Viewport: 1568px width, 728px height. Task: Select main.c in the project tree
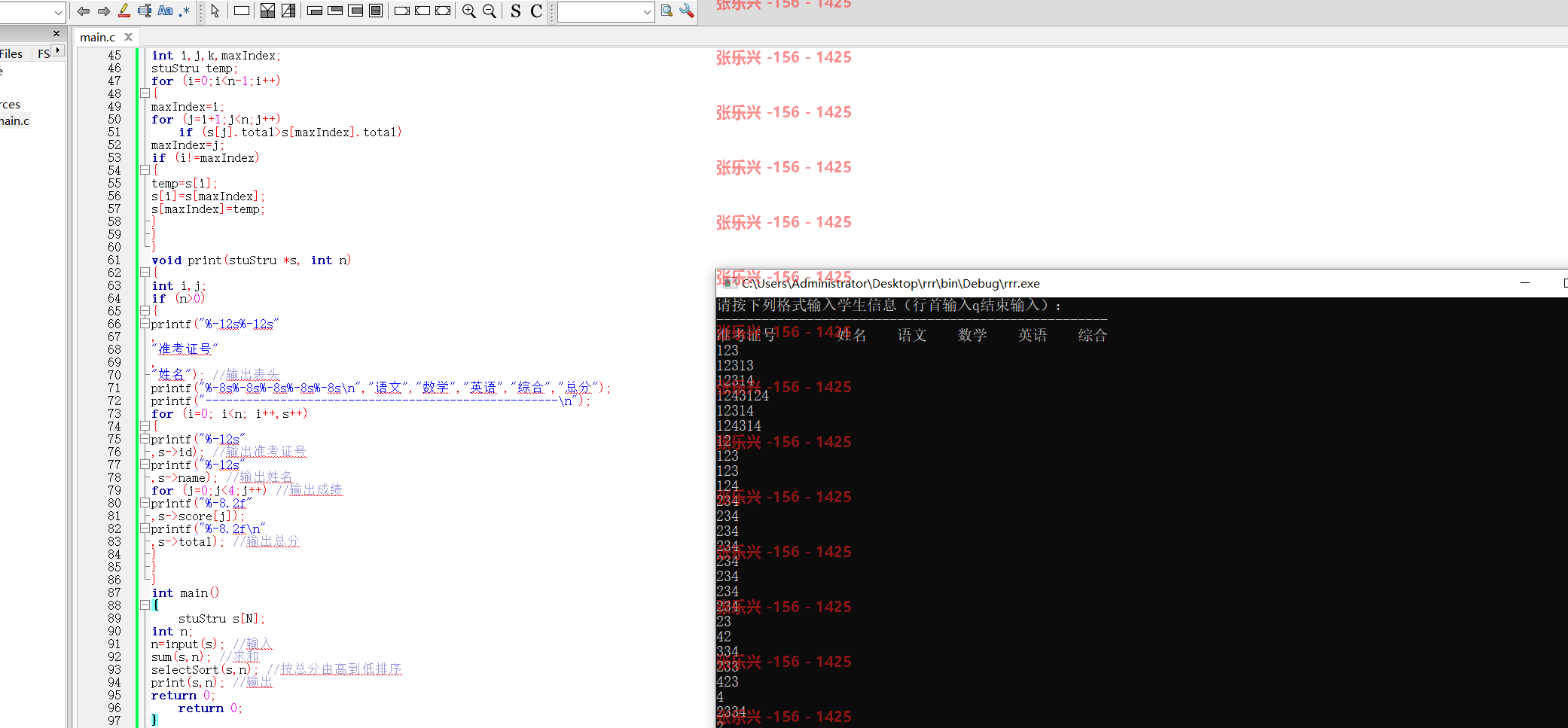pos(14,120)
